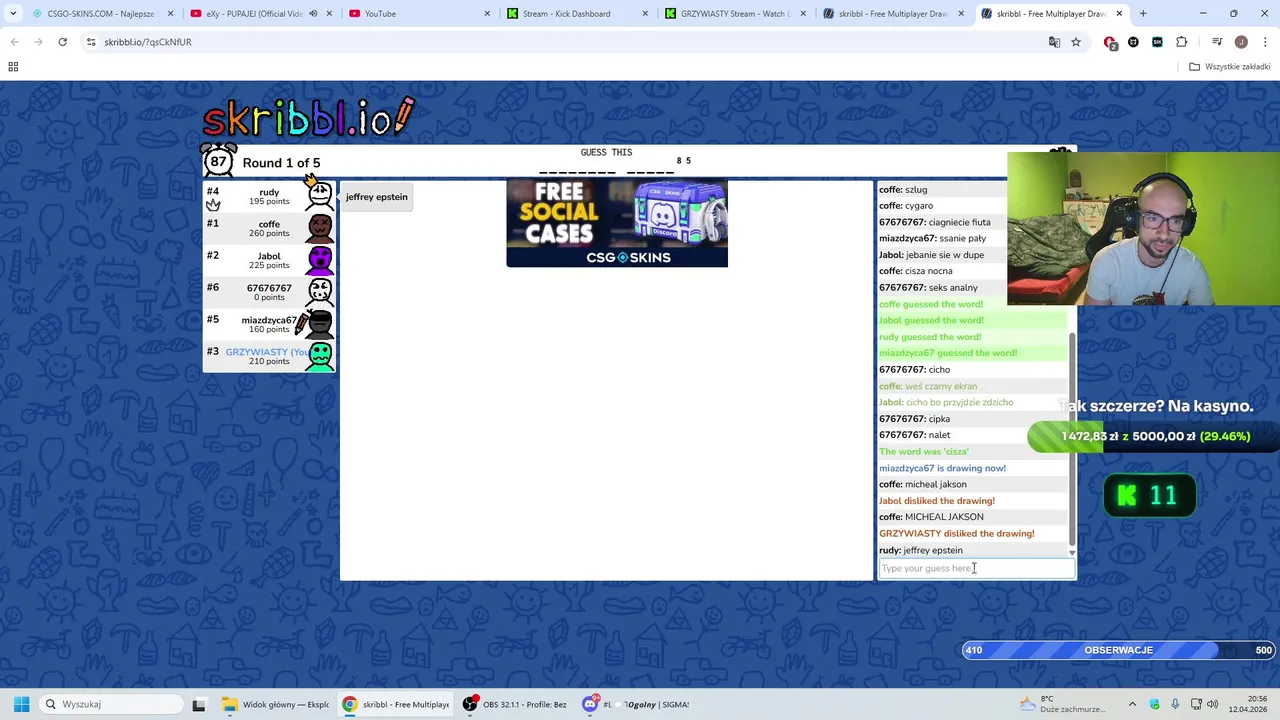Viewport: 1280px width, 720px height.
Task: Open Discord window from taskbar
Action: pyautogui.click(x=636, y=704)
